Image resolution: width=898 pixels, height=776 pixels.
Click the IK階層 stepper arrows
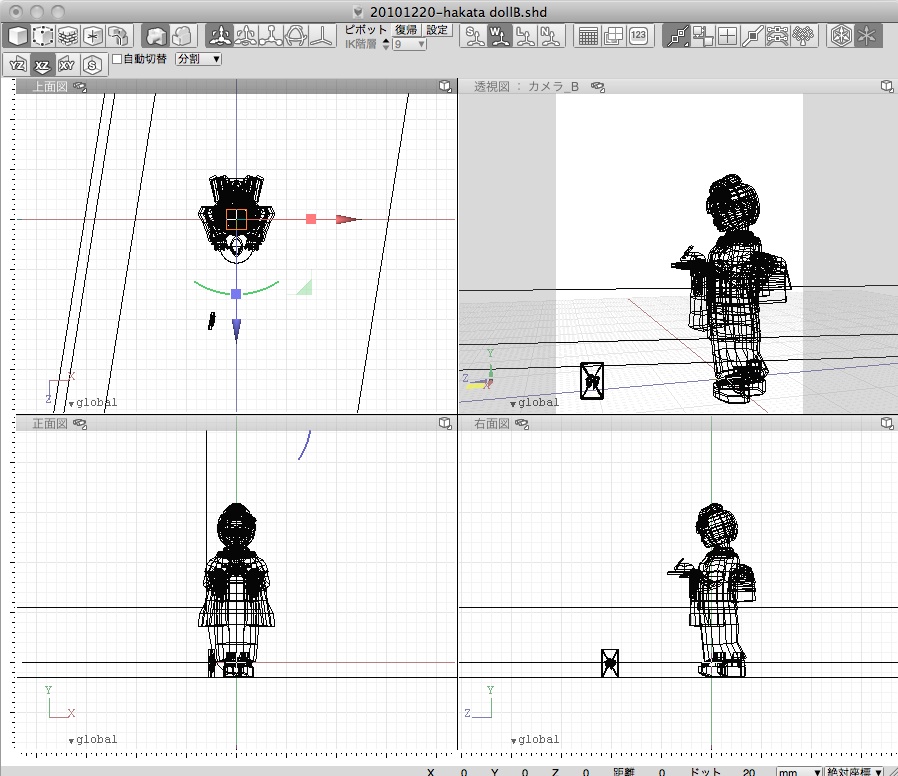point(386,44)
